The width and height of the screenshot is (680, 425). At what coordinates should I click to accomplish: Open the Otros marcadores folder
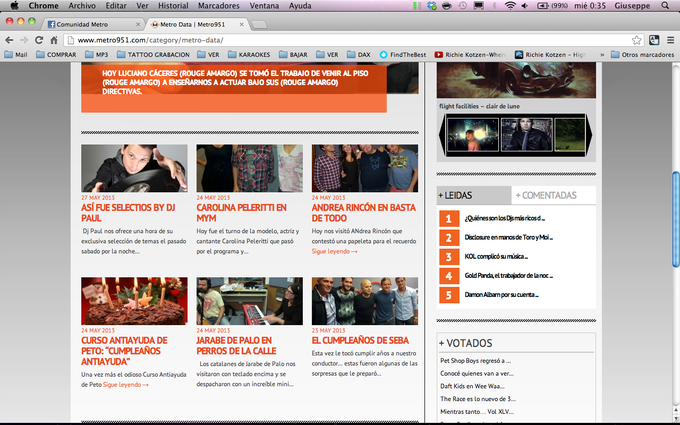[x=642, y=55]
